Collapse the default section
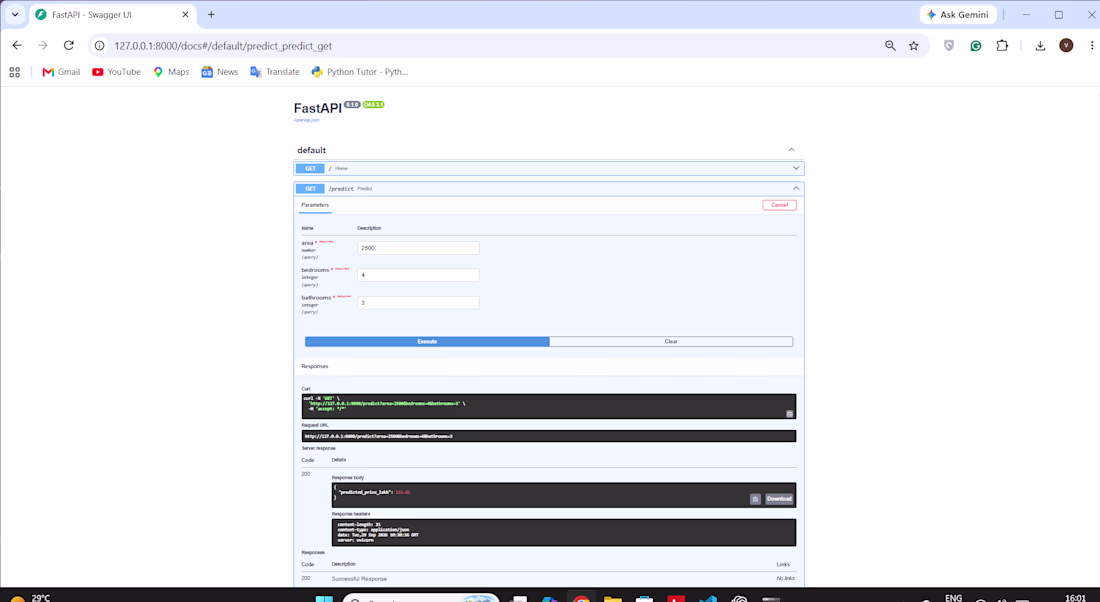Viewport: 1100px width, 602px height. (x=791, y=149)
